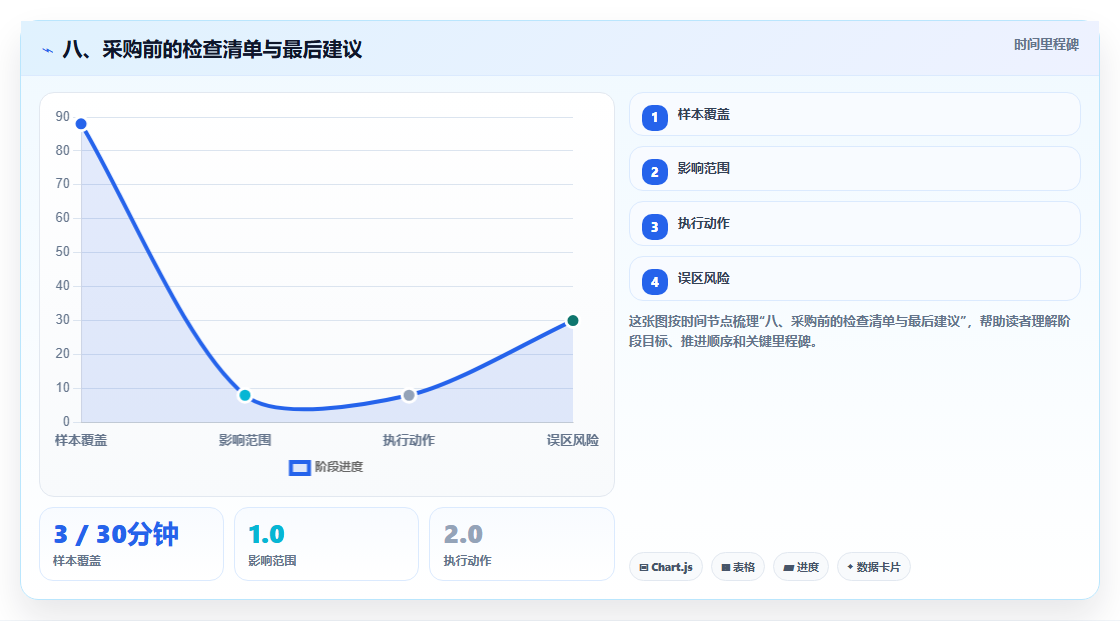The height and width of the screenshot is (621, 1120).
Task: Click the number 1 badge for 样本覆盖
Action: pyautogui.click(x=654, y=118)
